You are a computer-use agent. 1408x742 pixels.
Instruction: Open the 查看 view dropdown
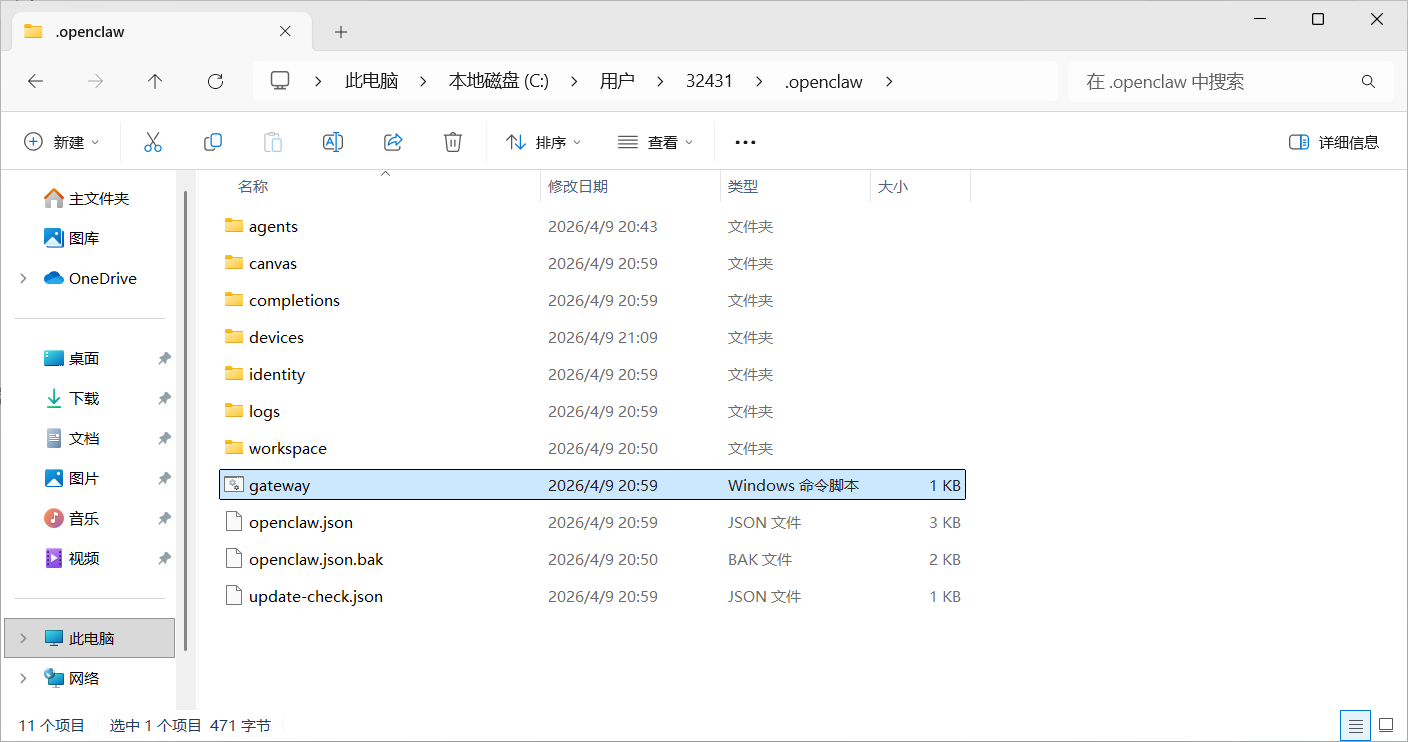[655, 141]
